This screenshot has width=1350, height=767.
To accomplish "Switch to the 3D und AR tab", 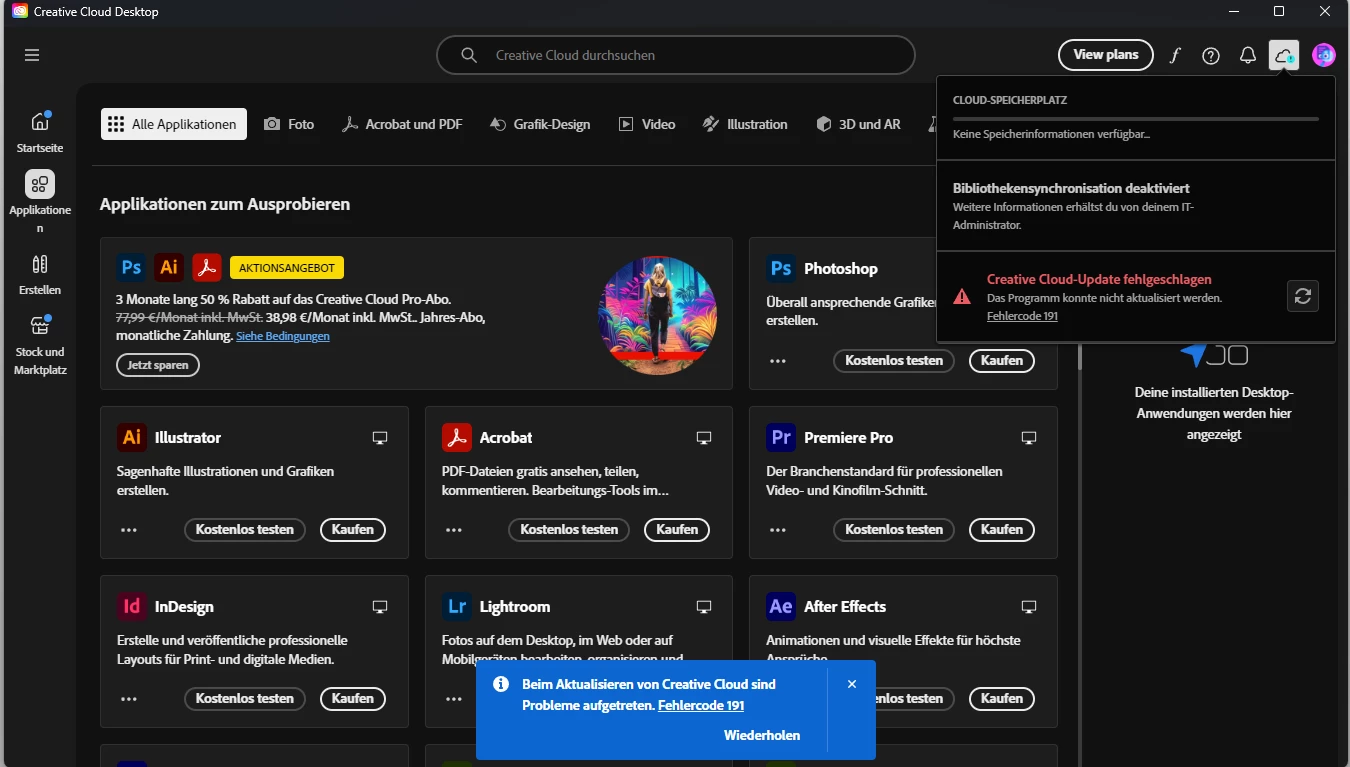I will coord(859,124).
